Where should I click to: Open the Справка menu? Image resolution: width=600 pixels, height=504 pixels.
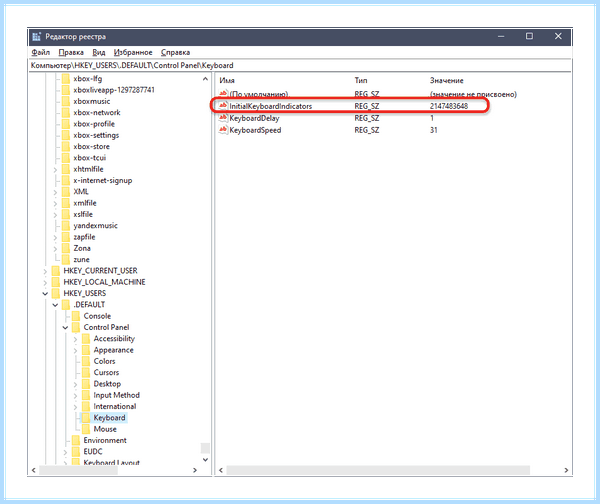(175, 52)
